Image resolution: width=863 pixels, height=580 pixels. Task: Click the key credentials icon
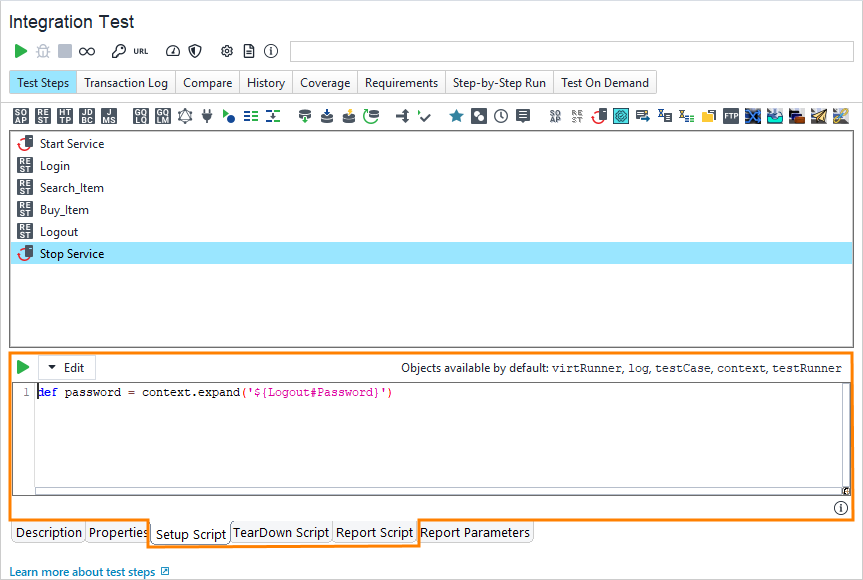coord(118,51)
